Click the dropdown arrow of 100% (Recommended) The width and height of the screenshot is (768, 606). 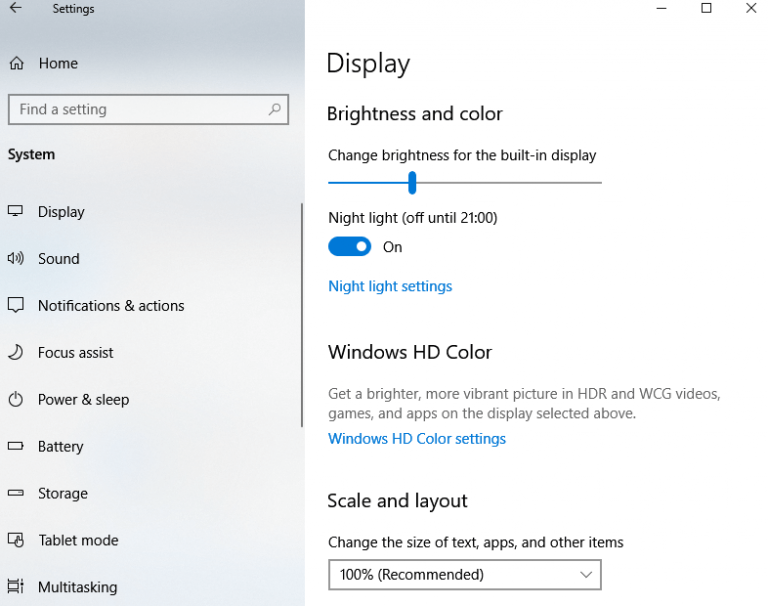[x=586, y=575]
